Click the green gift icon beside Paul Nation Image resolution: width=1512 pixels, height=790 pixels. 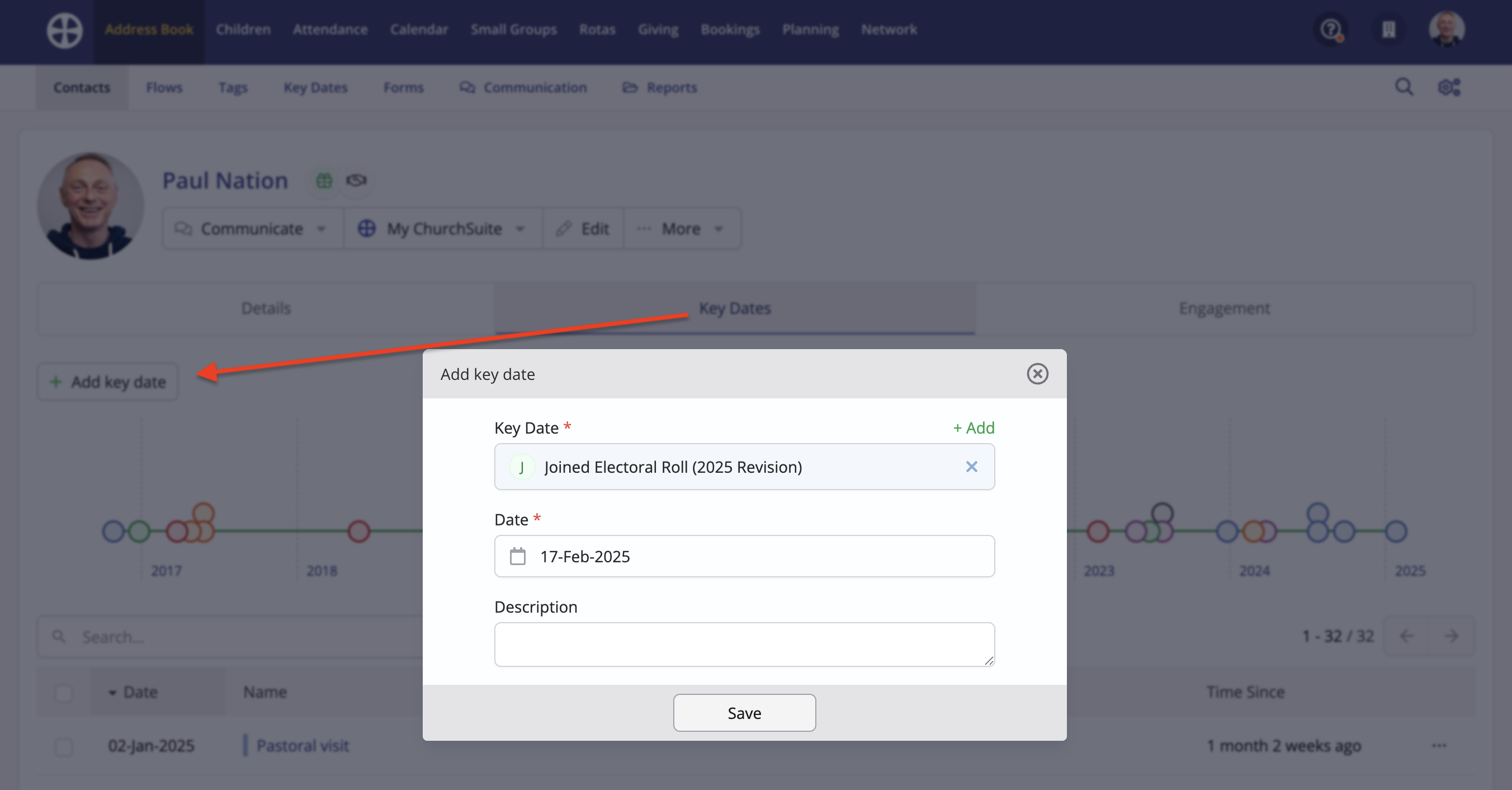pyautogui.click(x=324, y=180)
